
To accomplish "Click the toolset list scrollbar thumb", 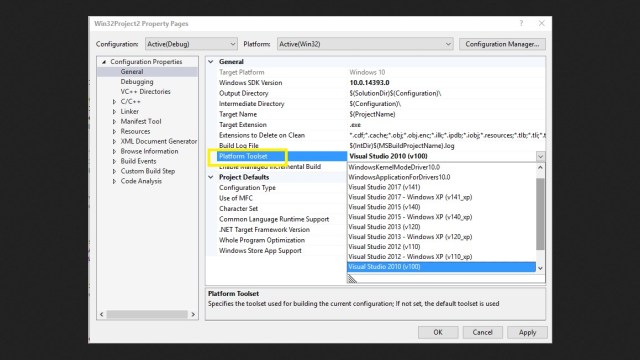I will tap(540, 214).
